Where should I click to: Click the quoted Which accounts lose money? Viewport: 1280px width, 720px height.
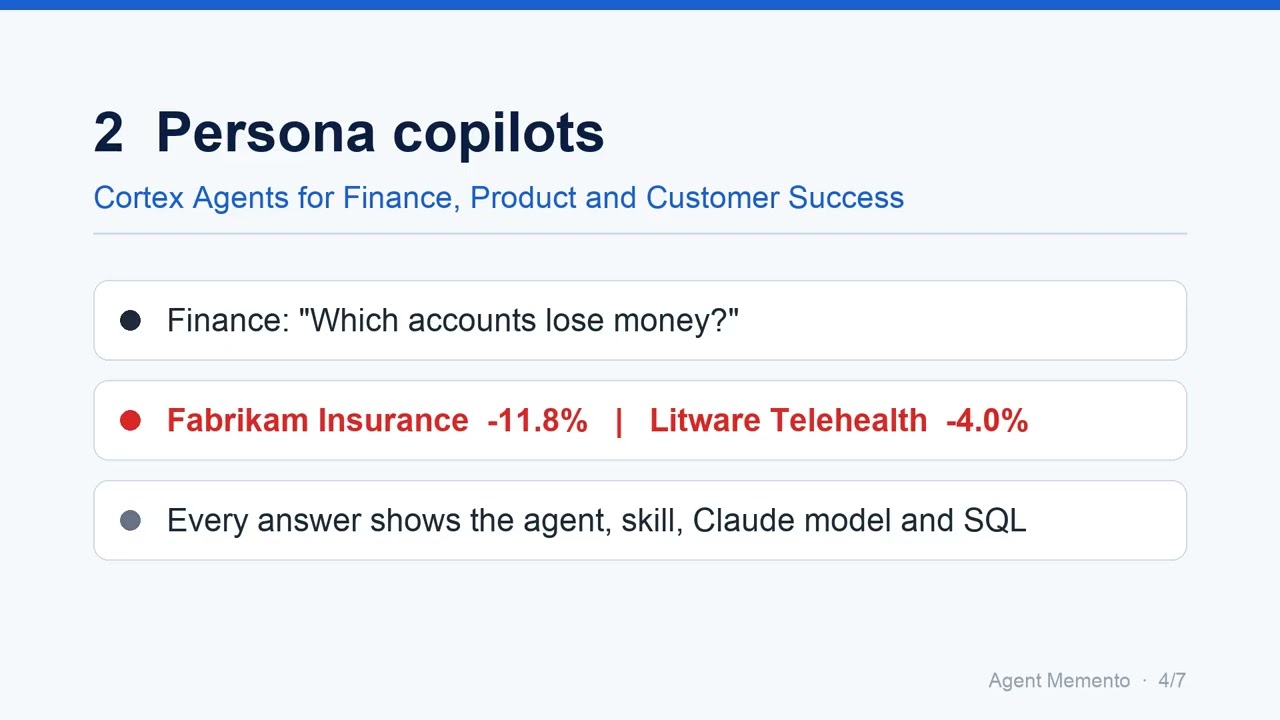coord(519,320)
